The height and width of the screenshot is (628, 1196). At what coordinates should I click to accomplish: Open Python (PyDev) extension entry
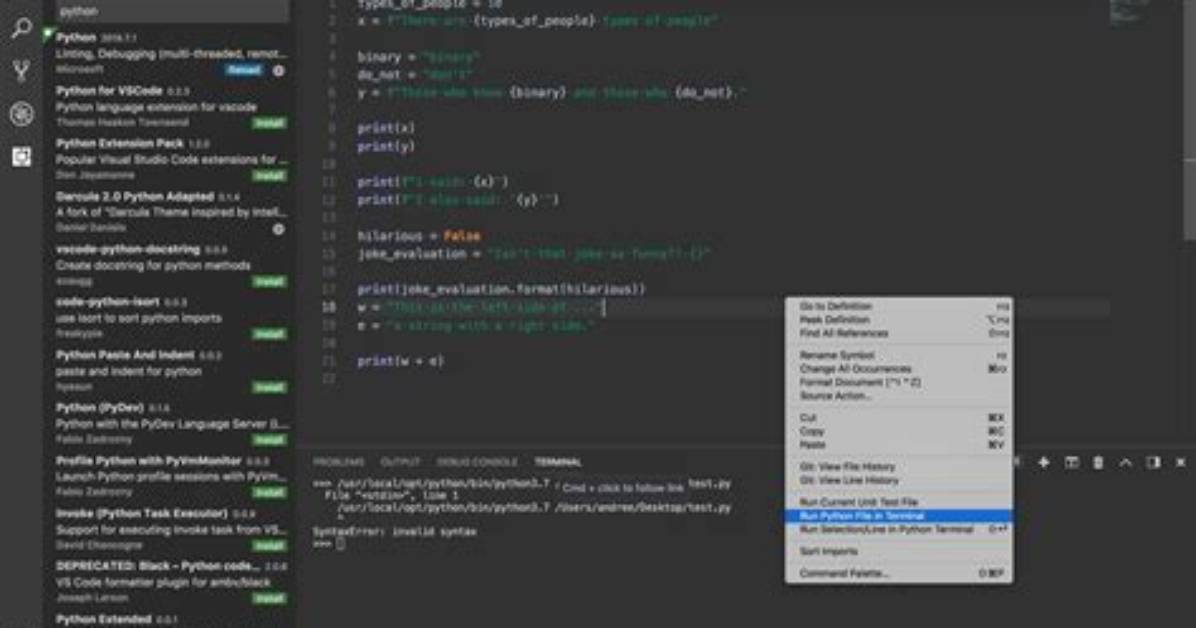[x=171, y=423]
